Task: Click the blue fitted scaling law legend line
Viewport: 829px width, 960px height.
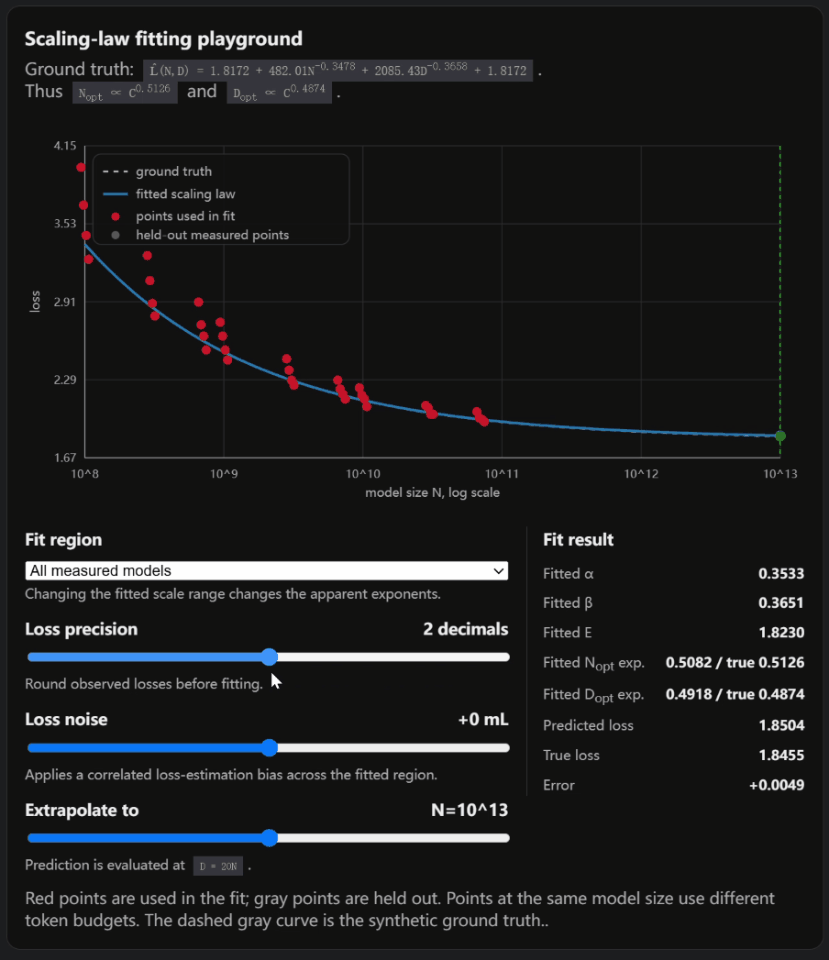Action: [115, 194]
